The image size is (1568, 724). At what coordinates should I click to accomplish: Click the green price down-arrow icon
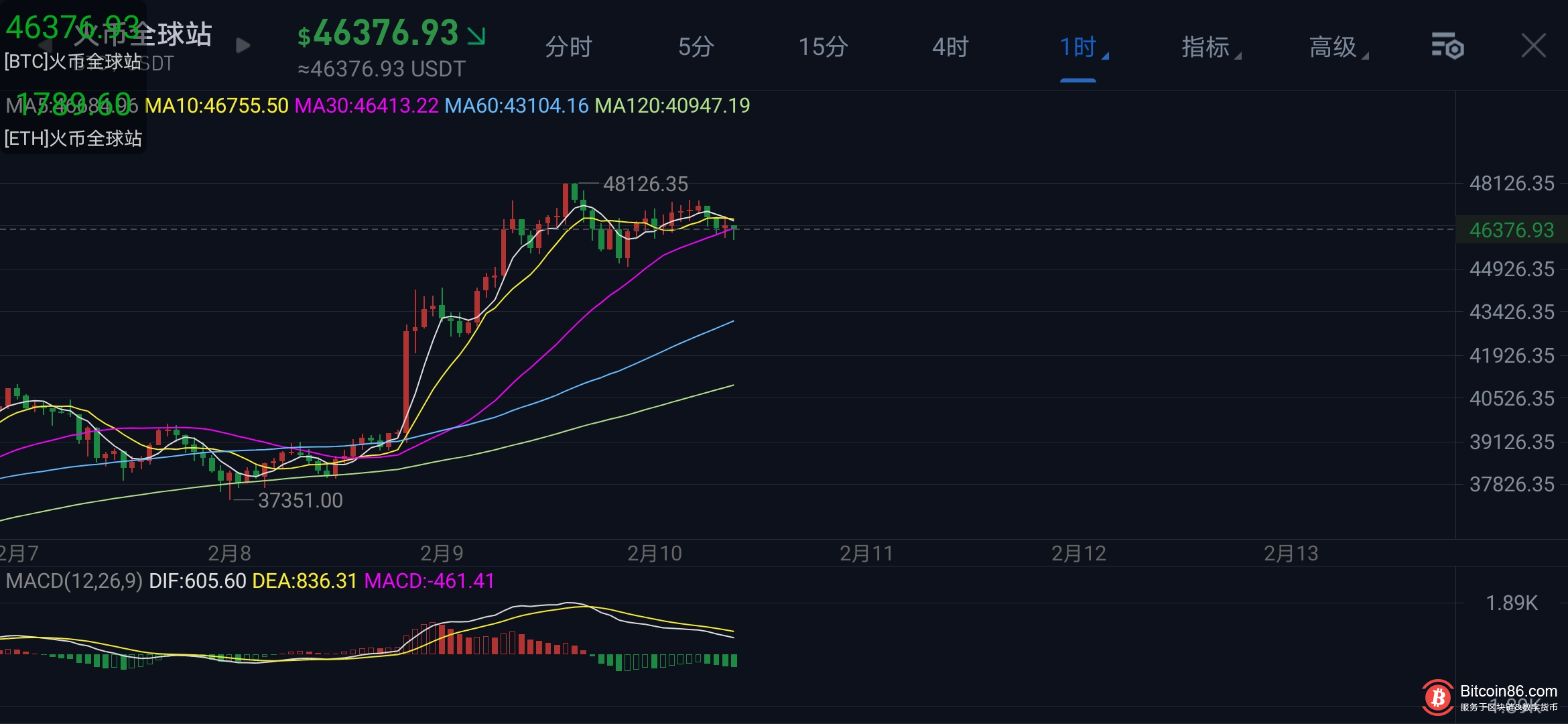point(476,36)
